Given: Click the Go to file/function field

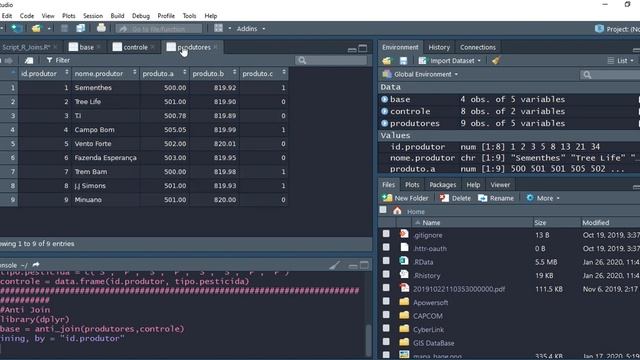Looking at the screenshot, I should (158, 29).
